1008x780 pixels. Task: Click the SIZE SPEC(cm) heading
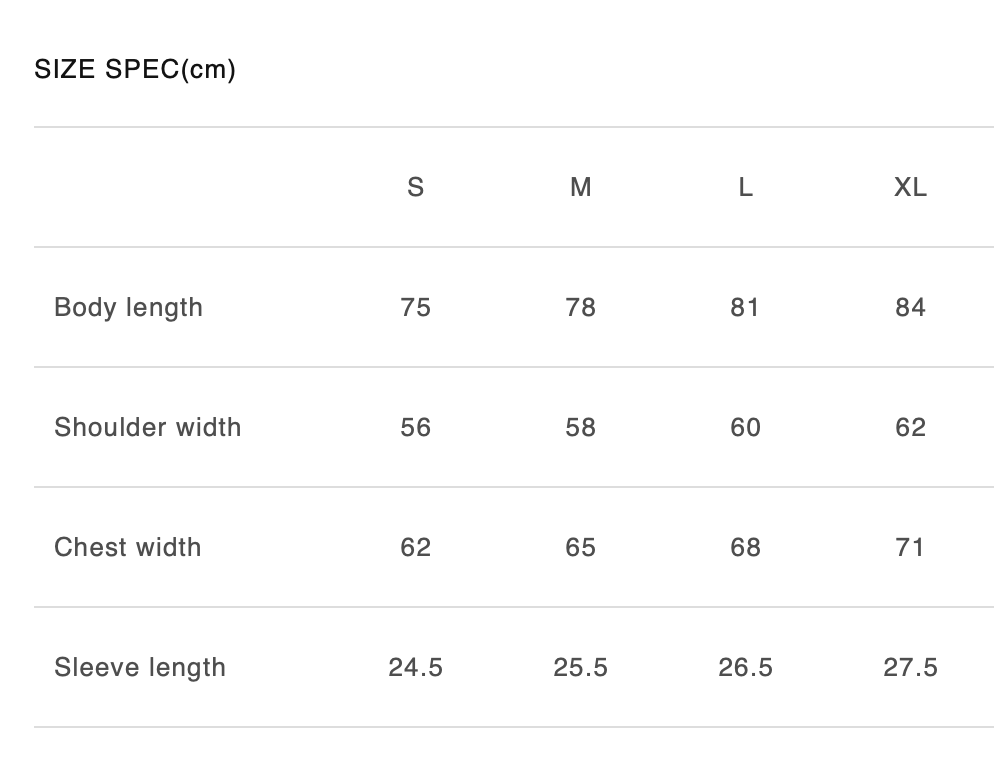click(135, 69)
